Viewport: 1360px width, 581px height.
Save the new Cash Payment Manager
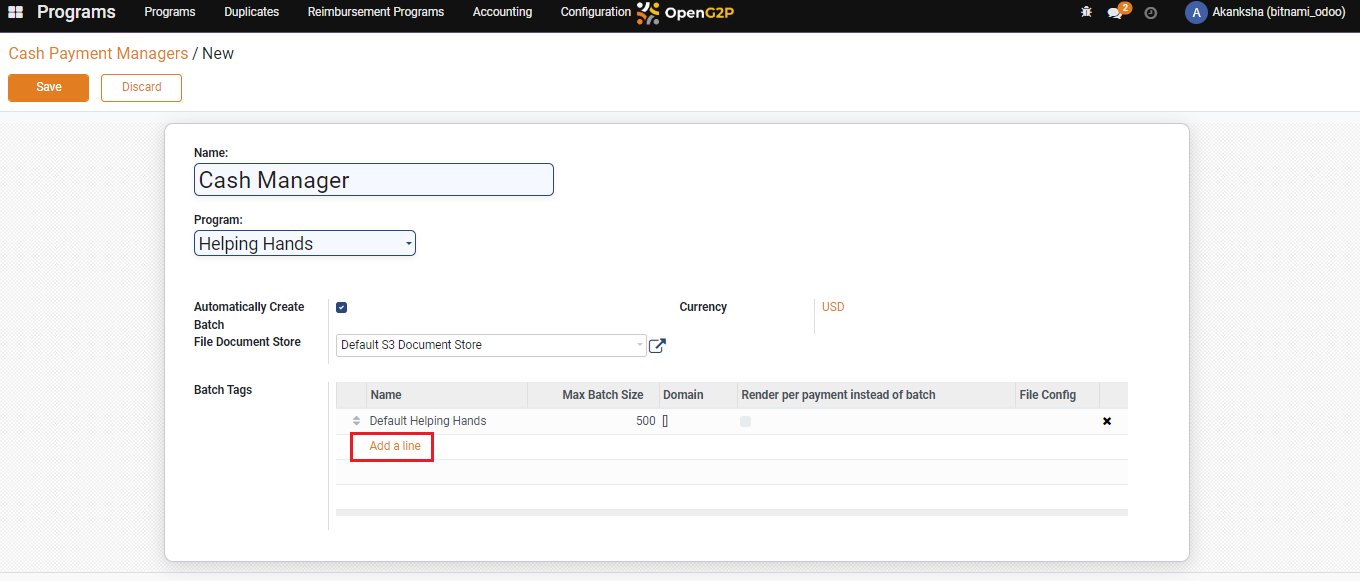[48, 87]
